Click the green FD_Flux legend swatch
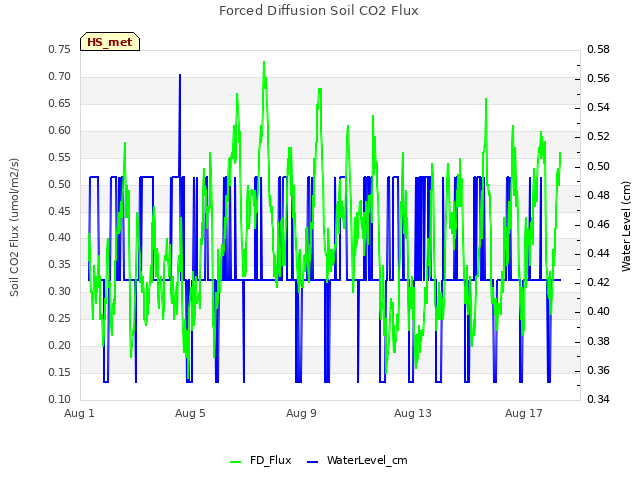This screenshot has width=640, height=480. click(236, 462)
